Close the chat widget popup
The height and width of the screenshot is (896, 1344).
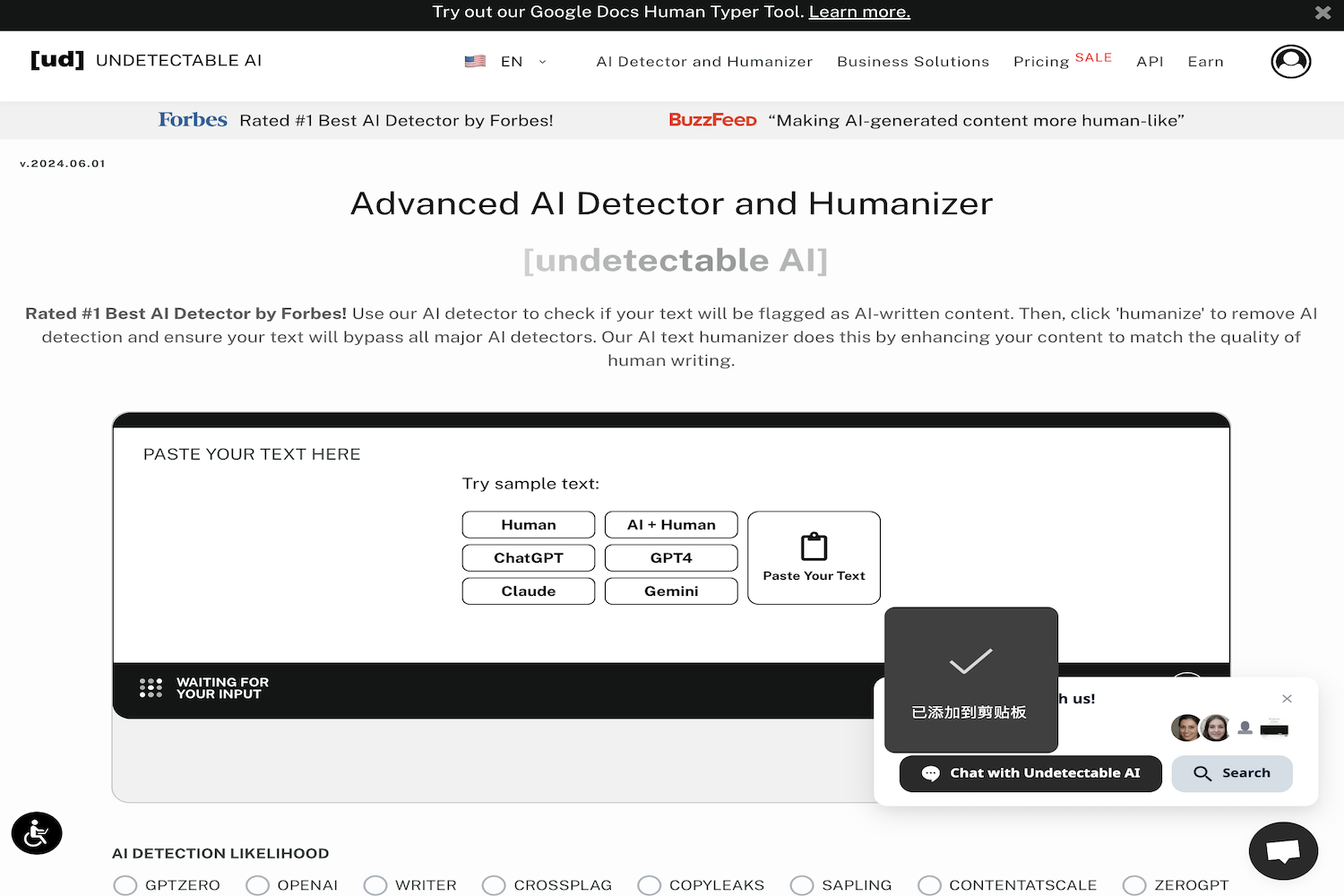[1287, 699]
